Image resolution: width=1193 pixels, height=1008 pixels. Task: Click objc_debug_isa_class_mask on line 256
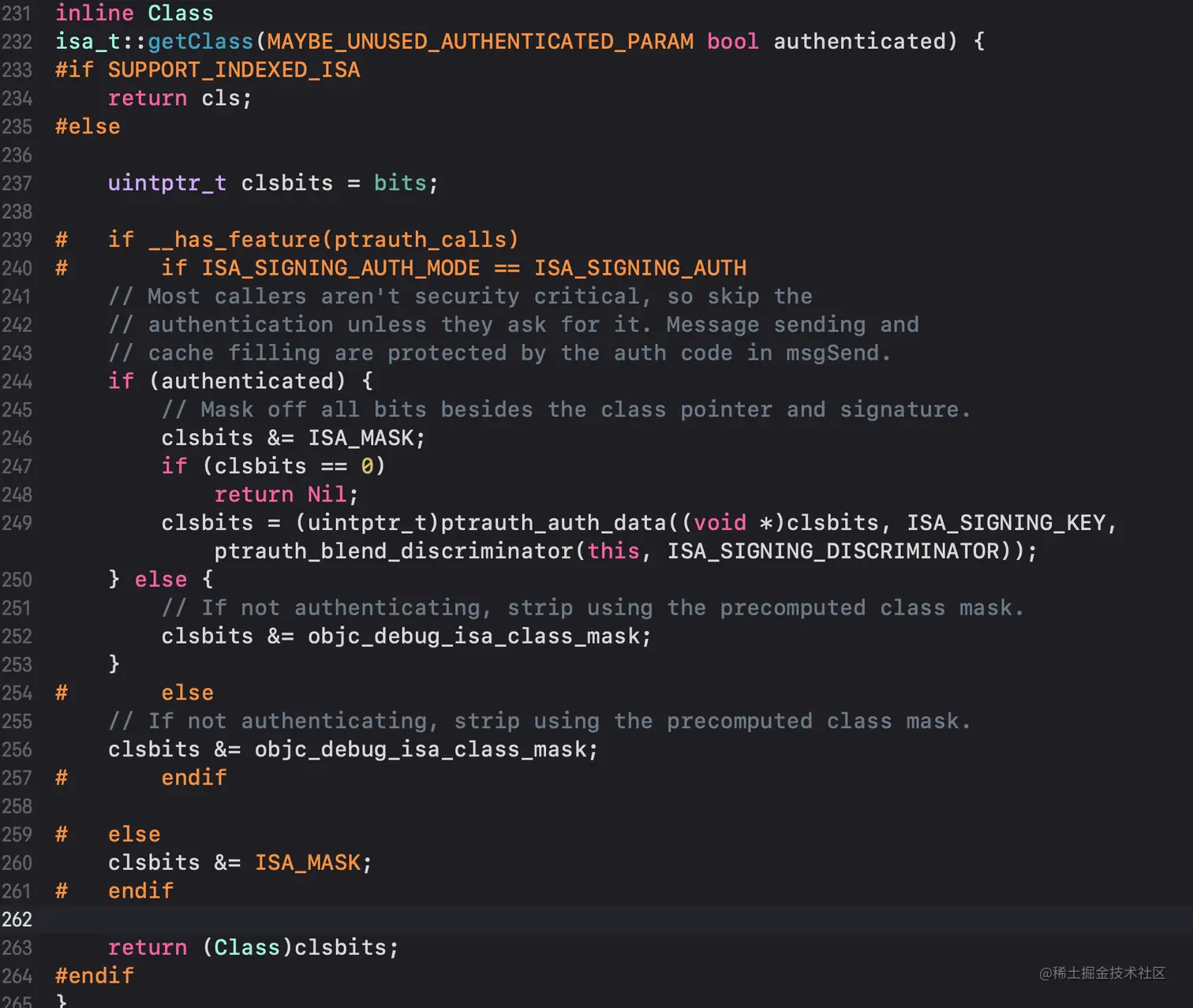[x=420, y=750]
